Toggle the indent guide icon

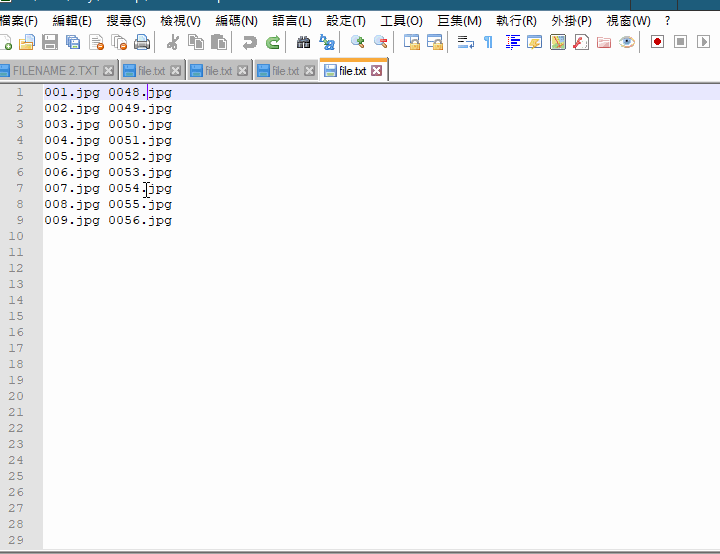tap(513, 42)
